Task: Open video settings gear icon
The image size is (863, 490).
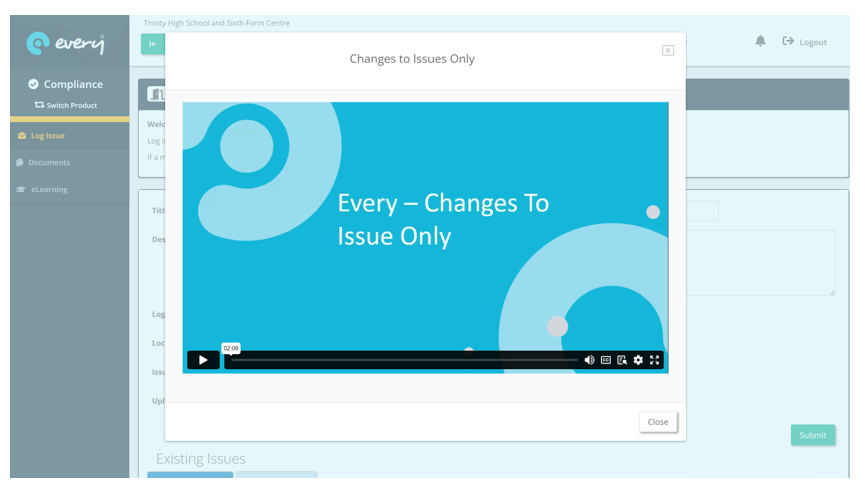Action: (638, 360)
